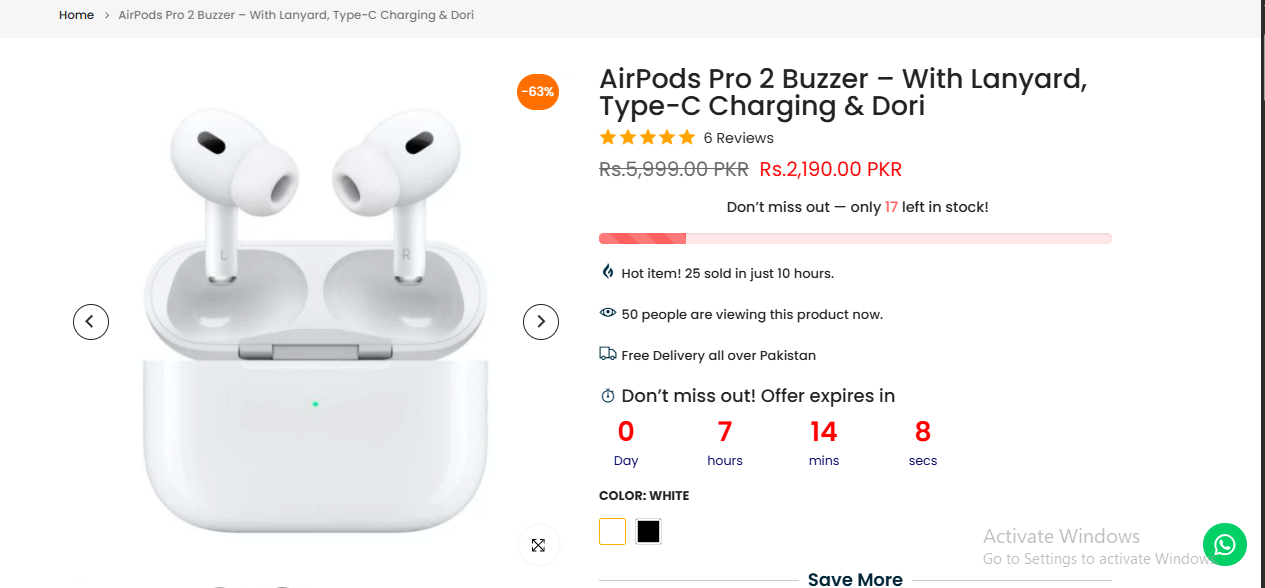Image resolution: width=1265 pixels, height=588 pixels.
Task: Click the Free Delivery truck icon
Action: 608,354
